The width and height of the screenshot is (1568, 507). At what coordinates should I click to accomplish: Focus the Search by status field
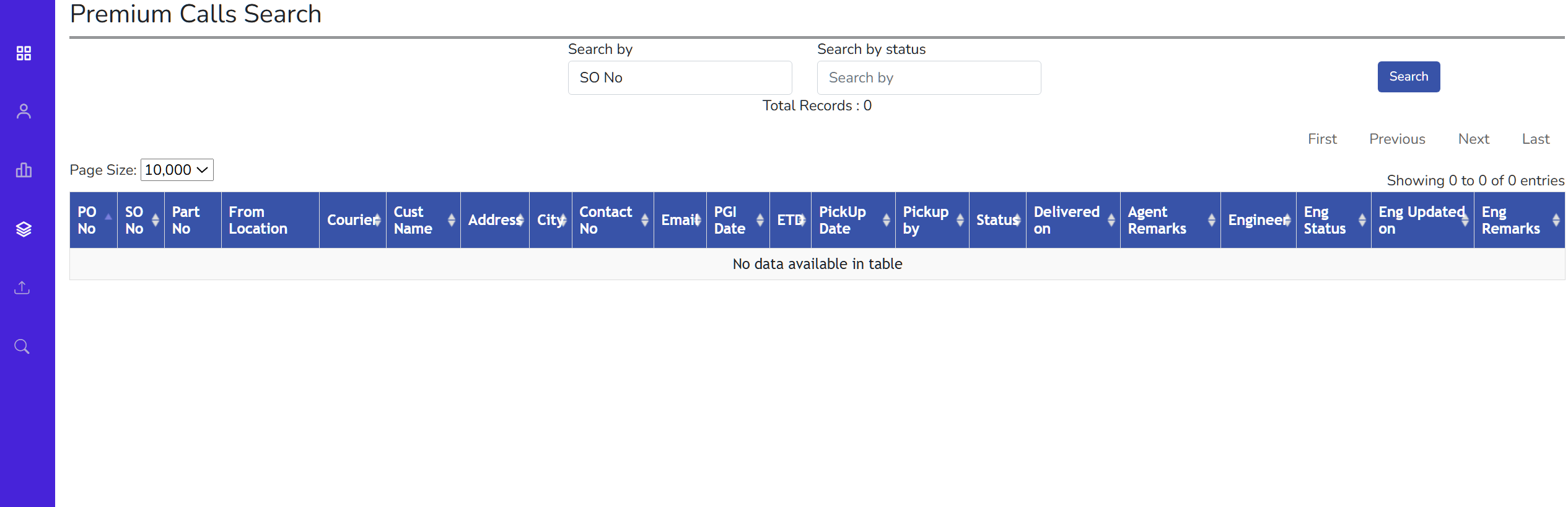coord(929,77)
